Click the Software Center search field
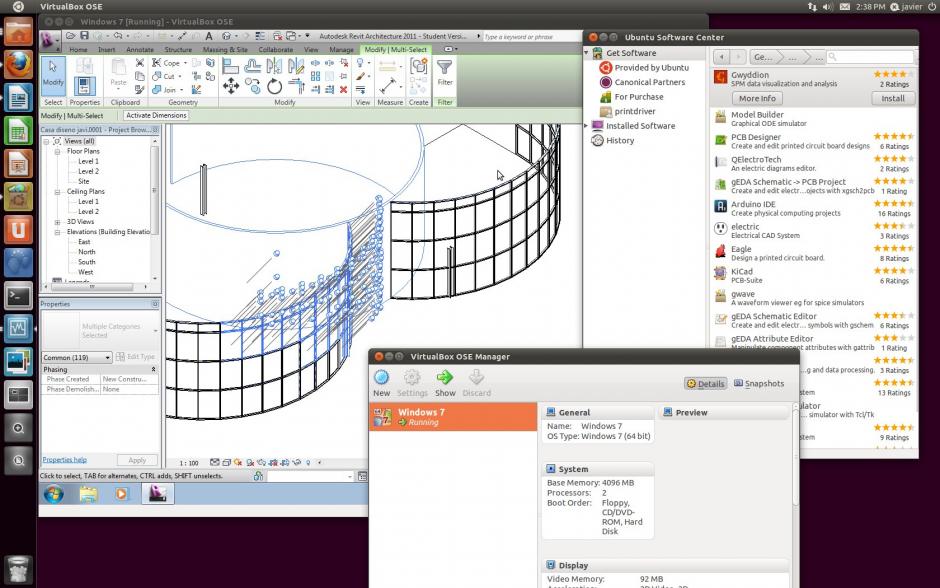940x588 pixels. [870, 57]
